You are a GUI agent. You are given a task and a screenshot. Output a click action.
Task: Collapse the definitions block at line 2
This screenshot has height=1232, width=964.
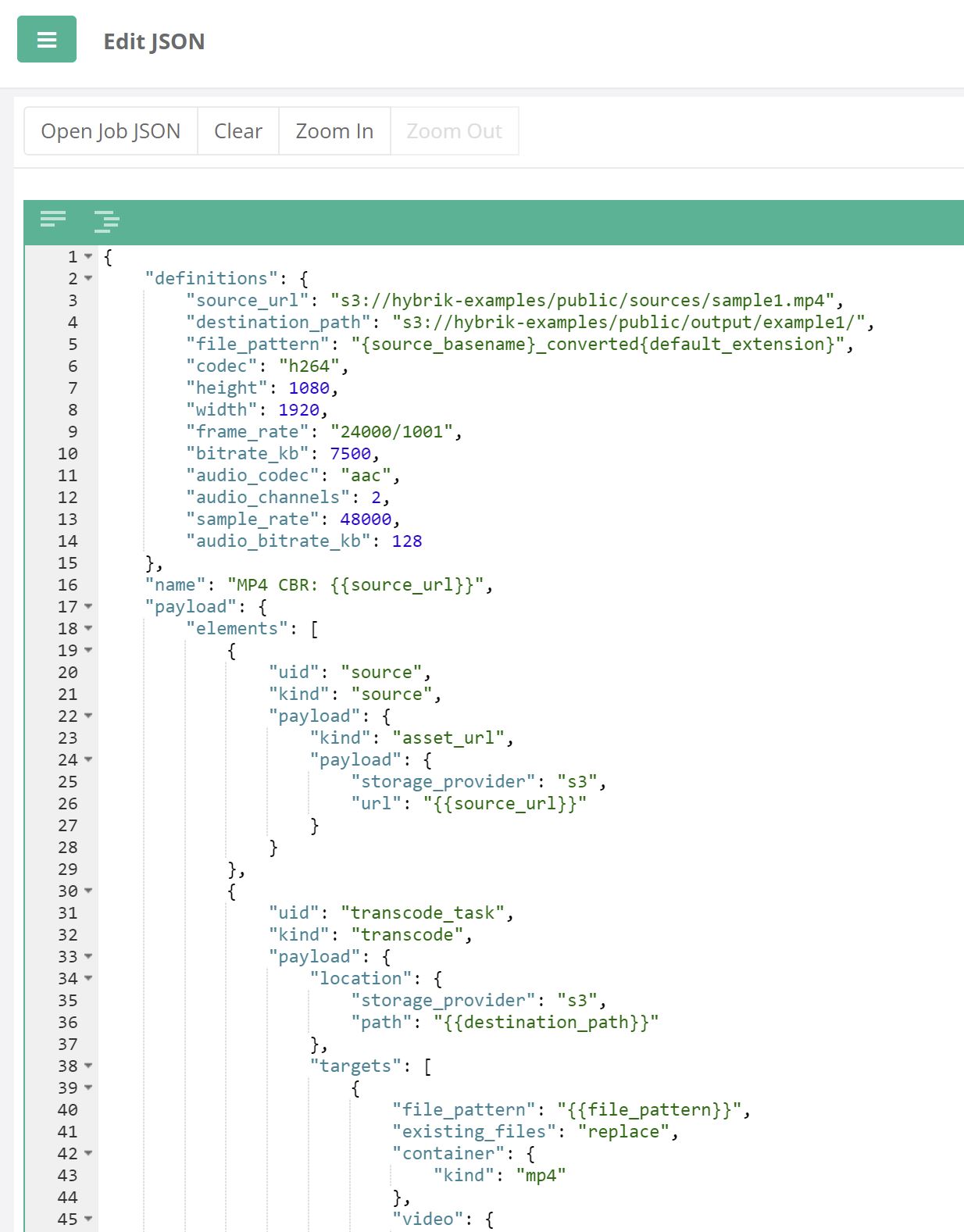(88, 279)
